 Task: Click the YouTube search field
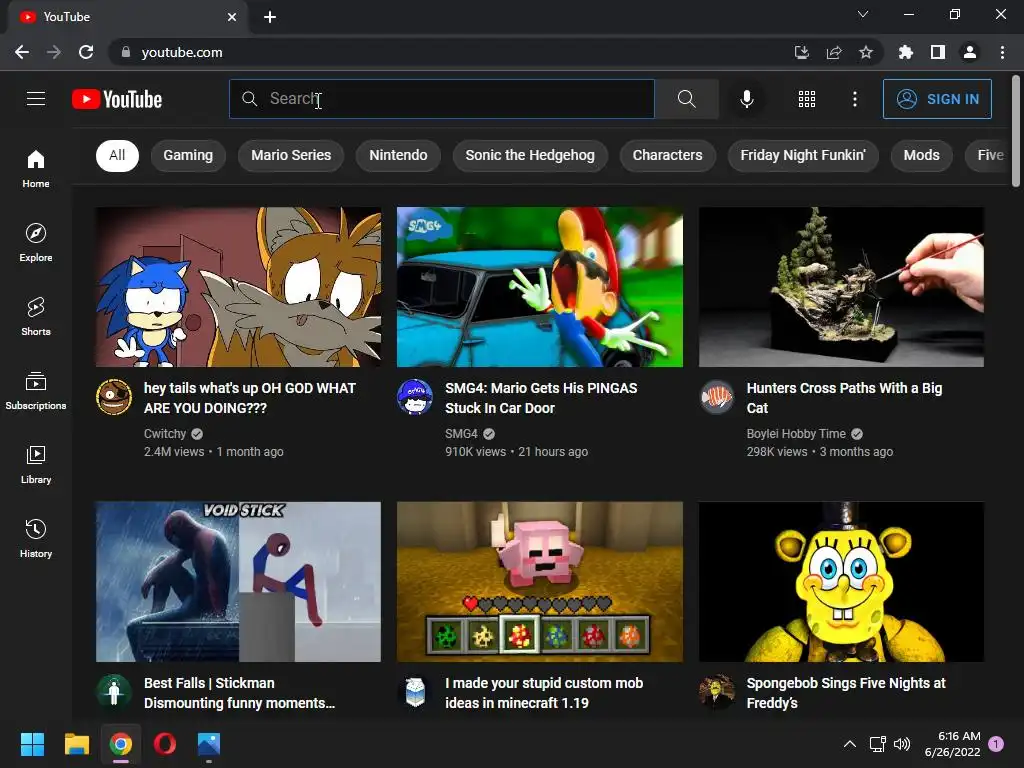point(442,99)
